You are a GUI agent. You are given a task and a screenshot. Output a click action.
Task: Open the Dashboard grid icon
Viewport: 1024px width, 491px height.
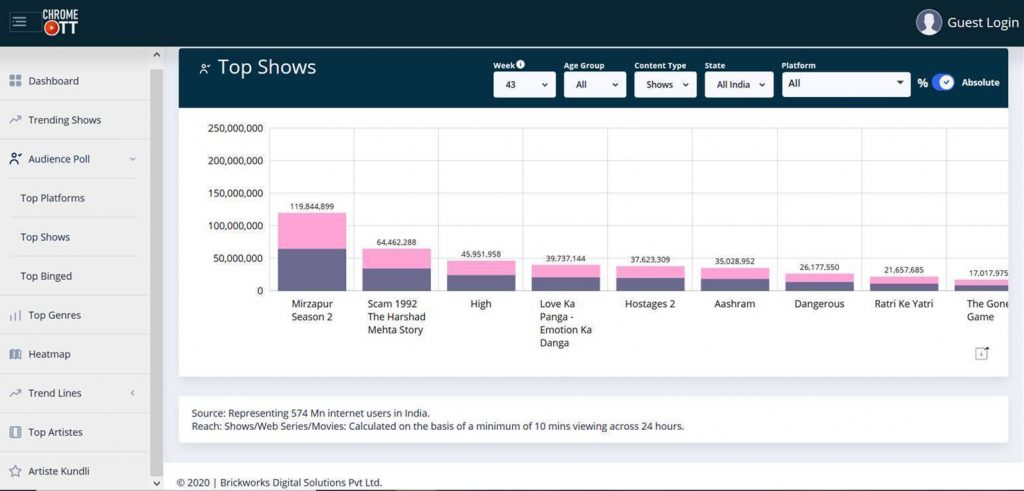(x=15, y=81)
